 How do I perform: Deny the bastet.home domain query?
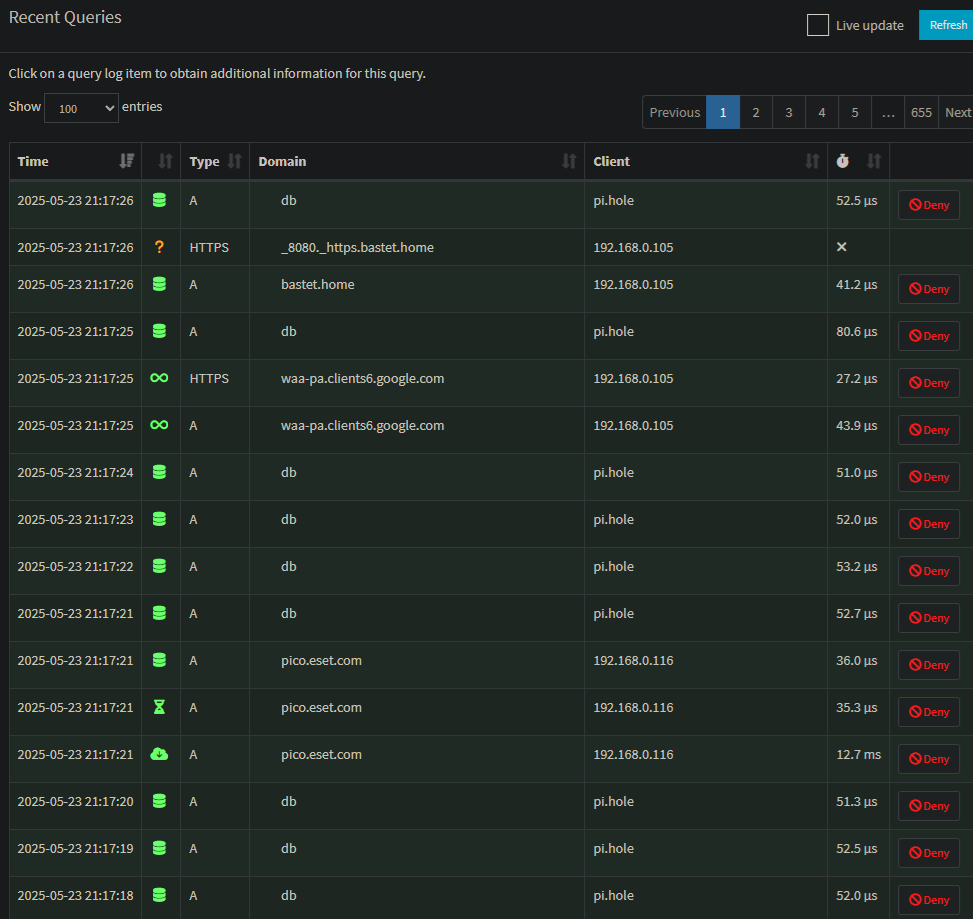[928, 289]
